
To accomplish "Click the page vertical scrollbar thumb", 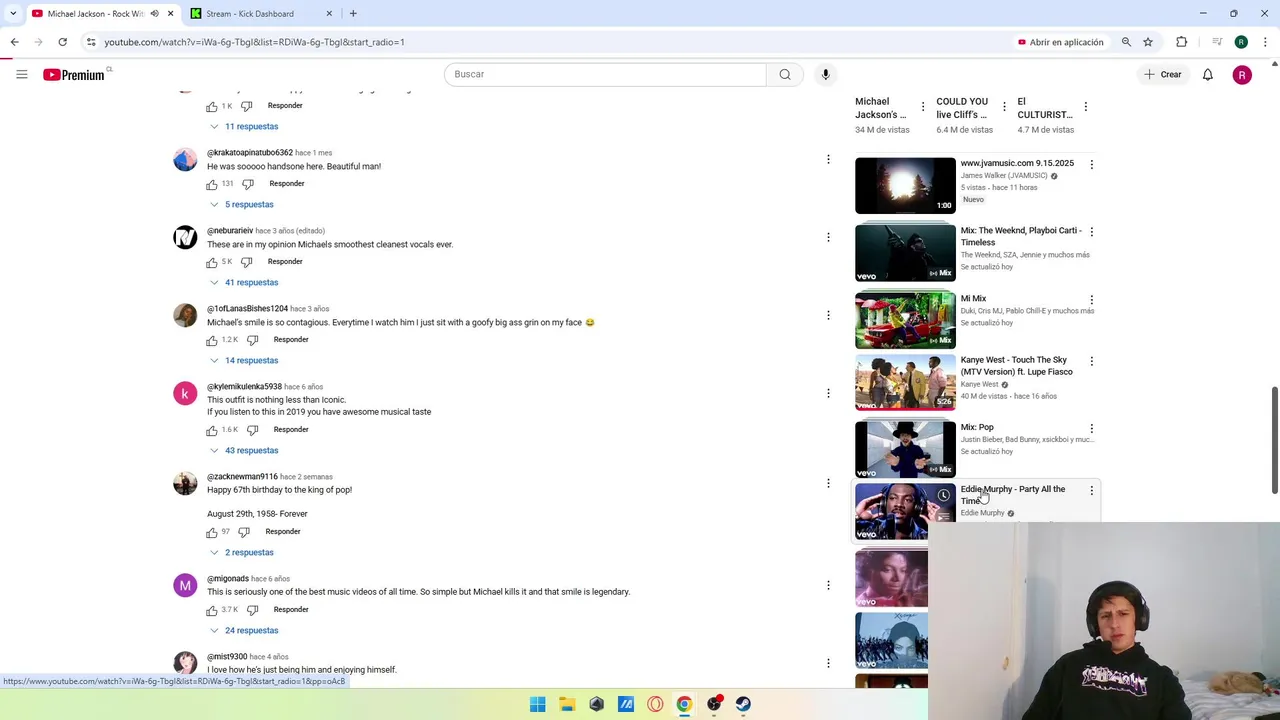I will pyautogui.click(x=1274, y=440).
